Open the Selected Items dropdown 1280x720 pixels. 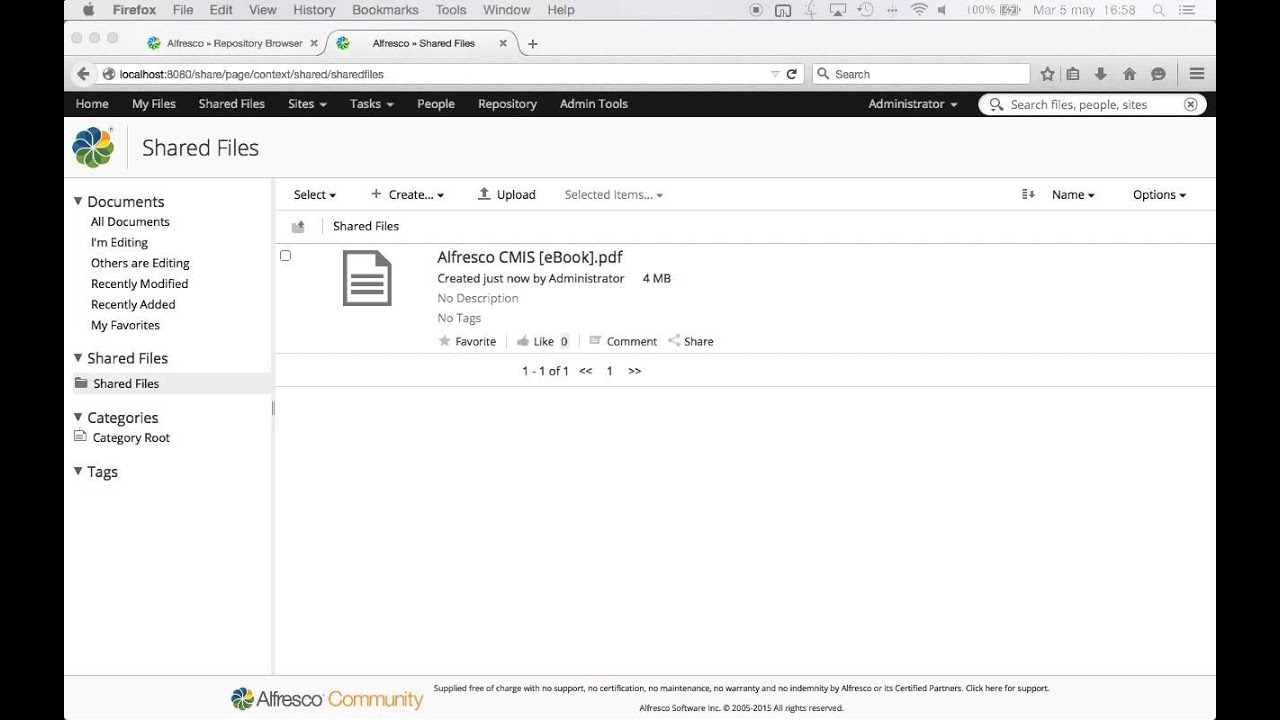[614, 195]
